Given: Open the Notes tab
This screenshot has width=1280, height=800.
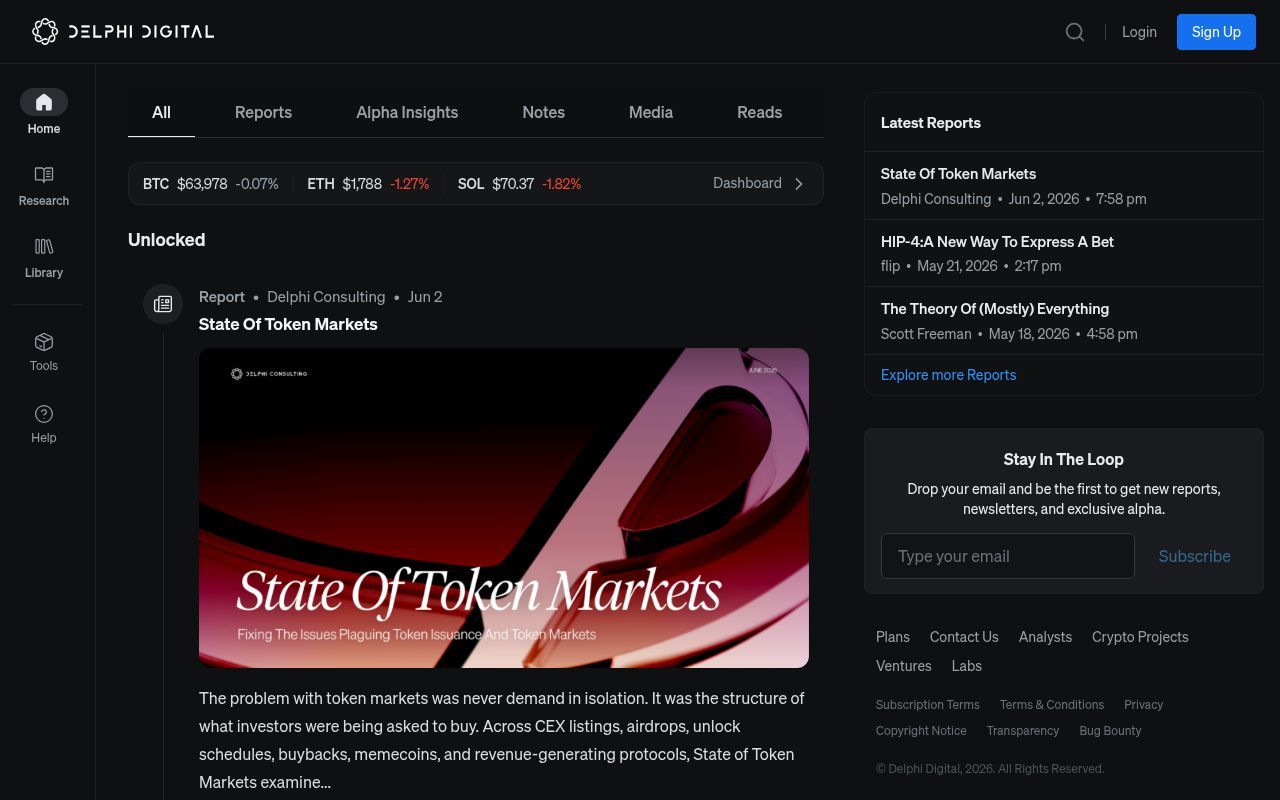Looking at the screenshot, I should [543, 112].
